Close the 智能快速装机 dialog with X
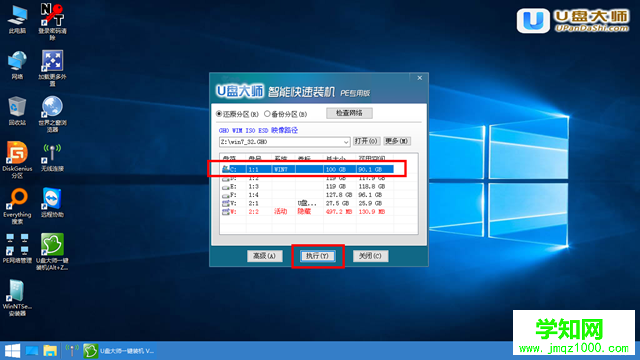This screenshot has width=640, height=360. (x=419, y=78)
